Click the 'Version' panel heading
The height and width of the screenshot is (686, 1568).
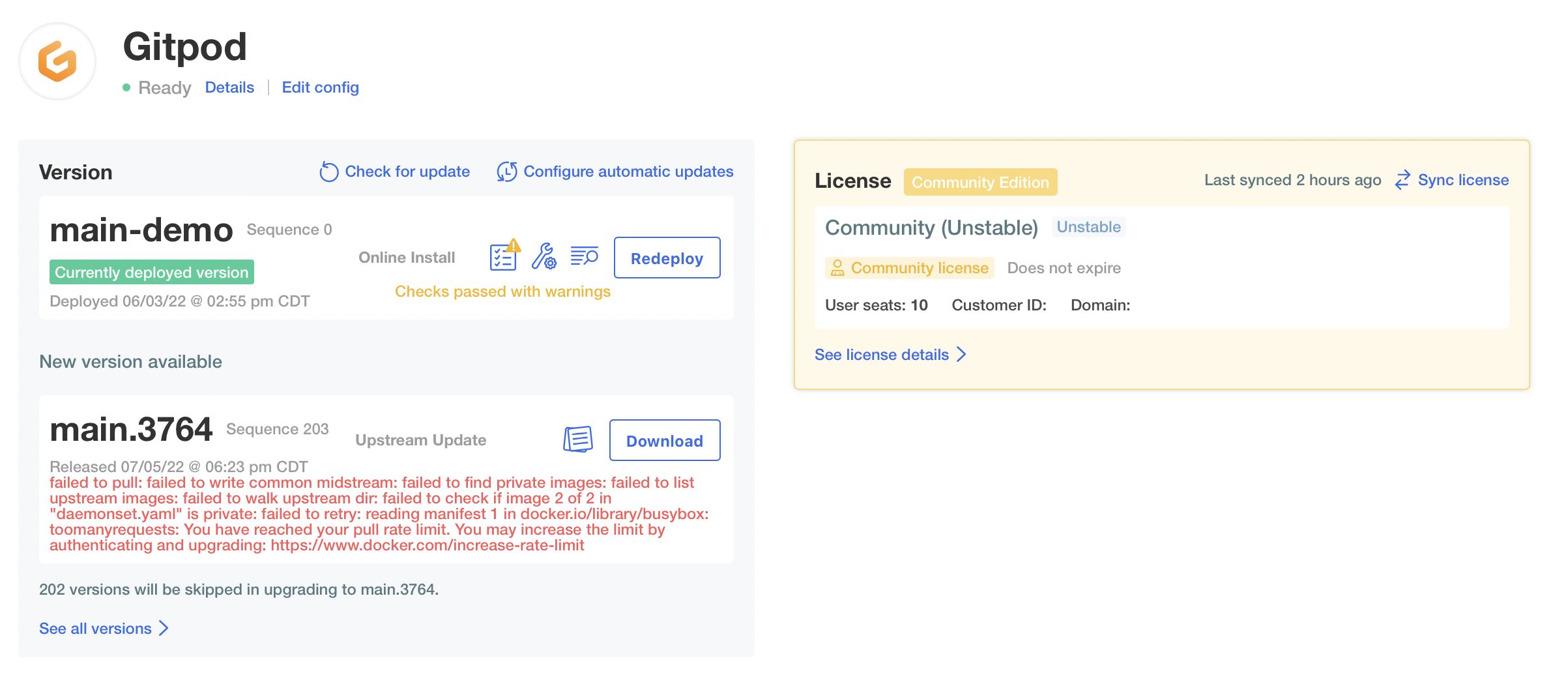(76, 172)
